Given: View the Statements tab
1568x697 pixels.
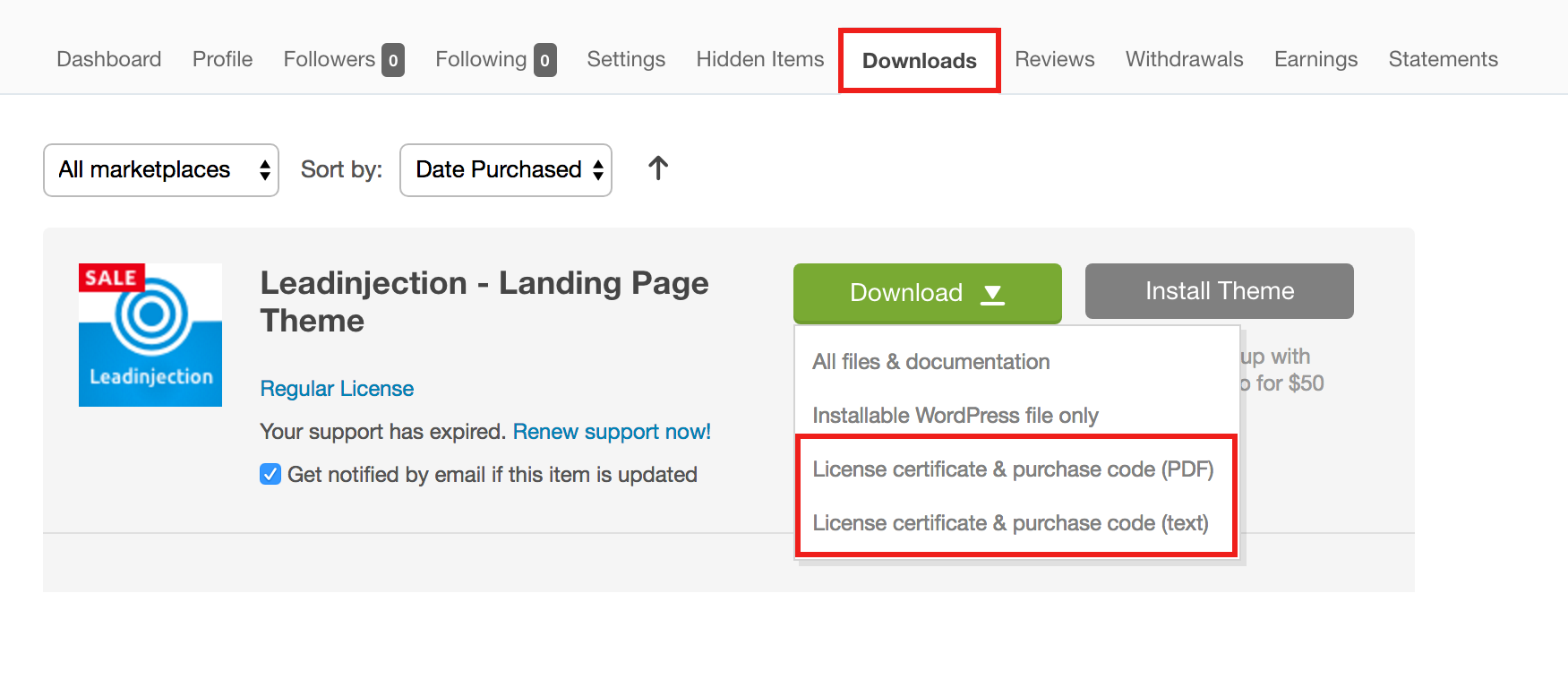Looking at the screenshot, I should click(1444, 59).
